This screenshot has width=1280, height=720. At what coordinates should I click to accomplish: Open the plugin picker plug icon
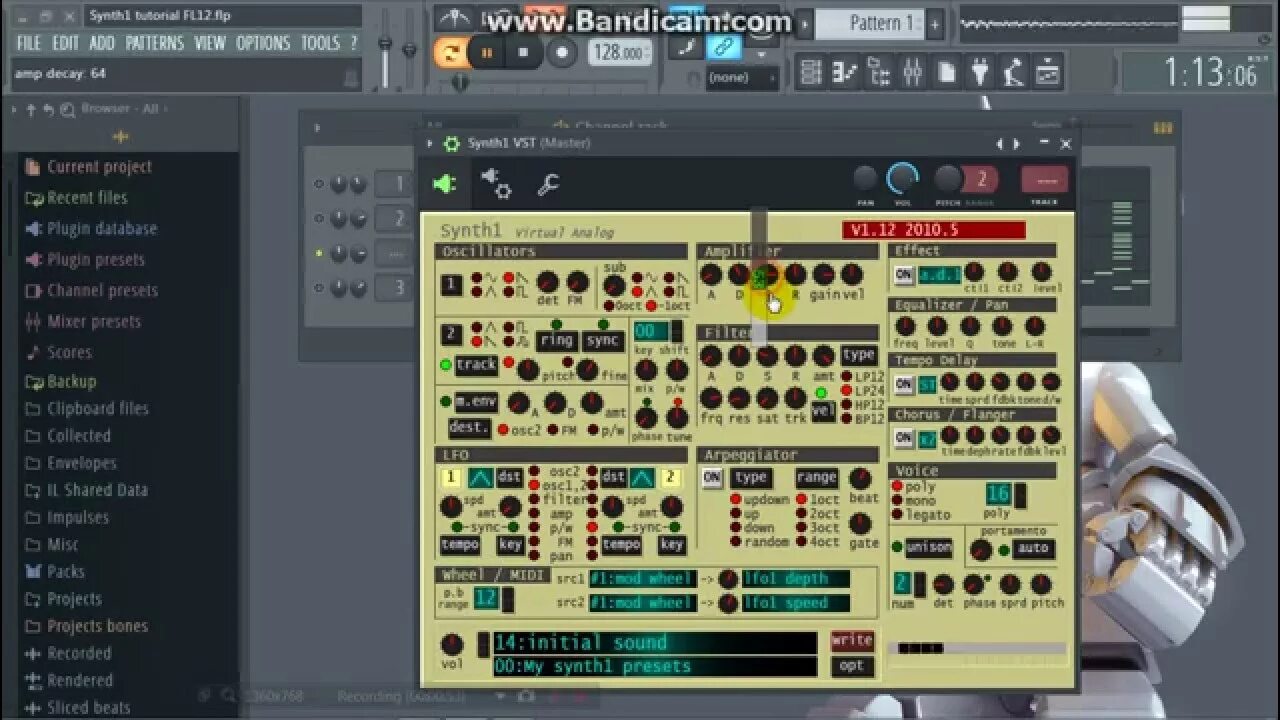980,72
